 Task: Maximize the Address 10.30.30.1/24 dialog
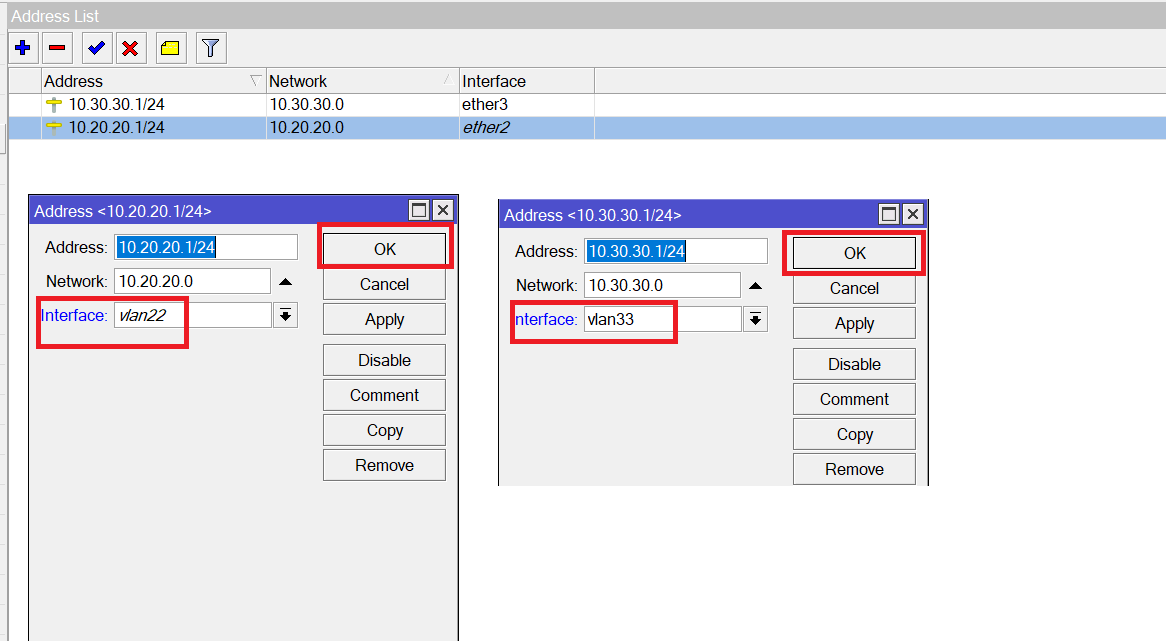[889, 214]
